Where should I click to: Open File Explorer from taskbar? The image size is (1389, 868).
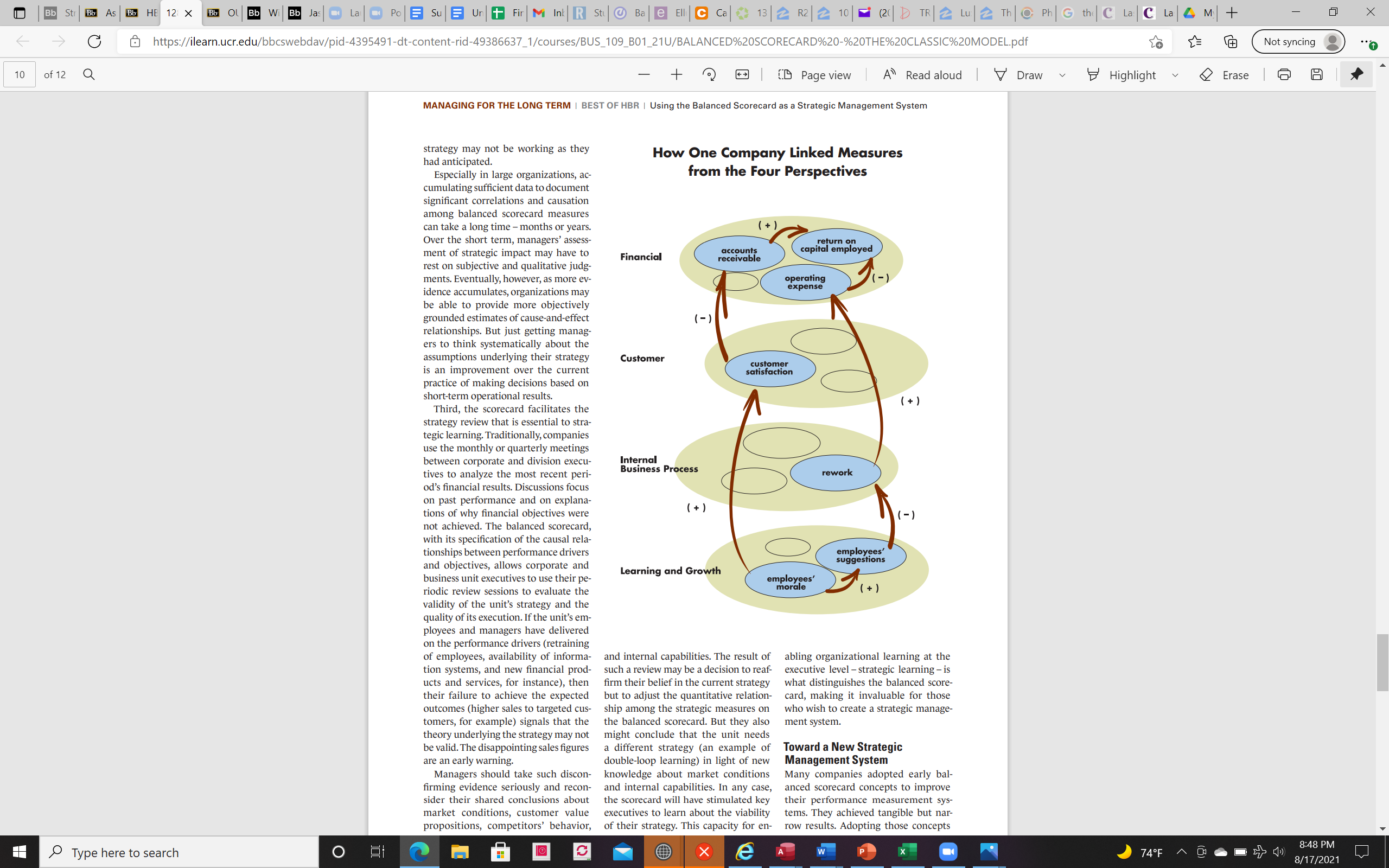pos(460,852)
